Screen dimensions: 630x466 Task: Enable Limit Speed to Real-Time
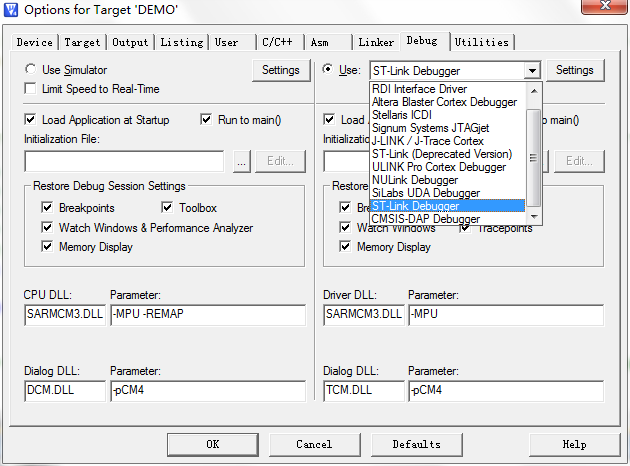click(x=30, y=88)
